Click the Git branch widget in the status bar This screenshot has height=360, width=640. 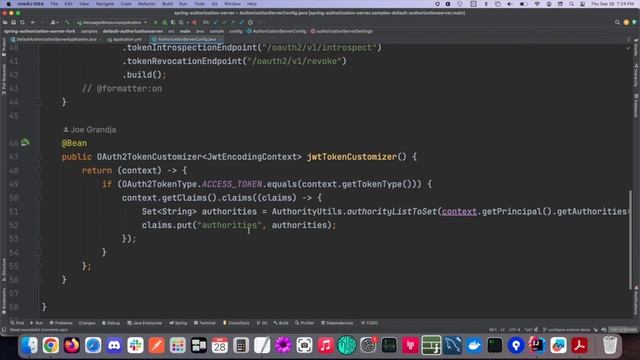click(x=568, y=330)
